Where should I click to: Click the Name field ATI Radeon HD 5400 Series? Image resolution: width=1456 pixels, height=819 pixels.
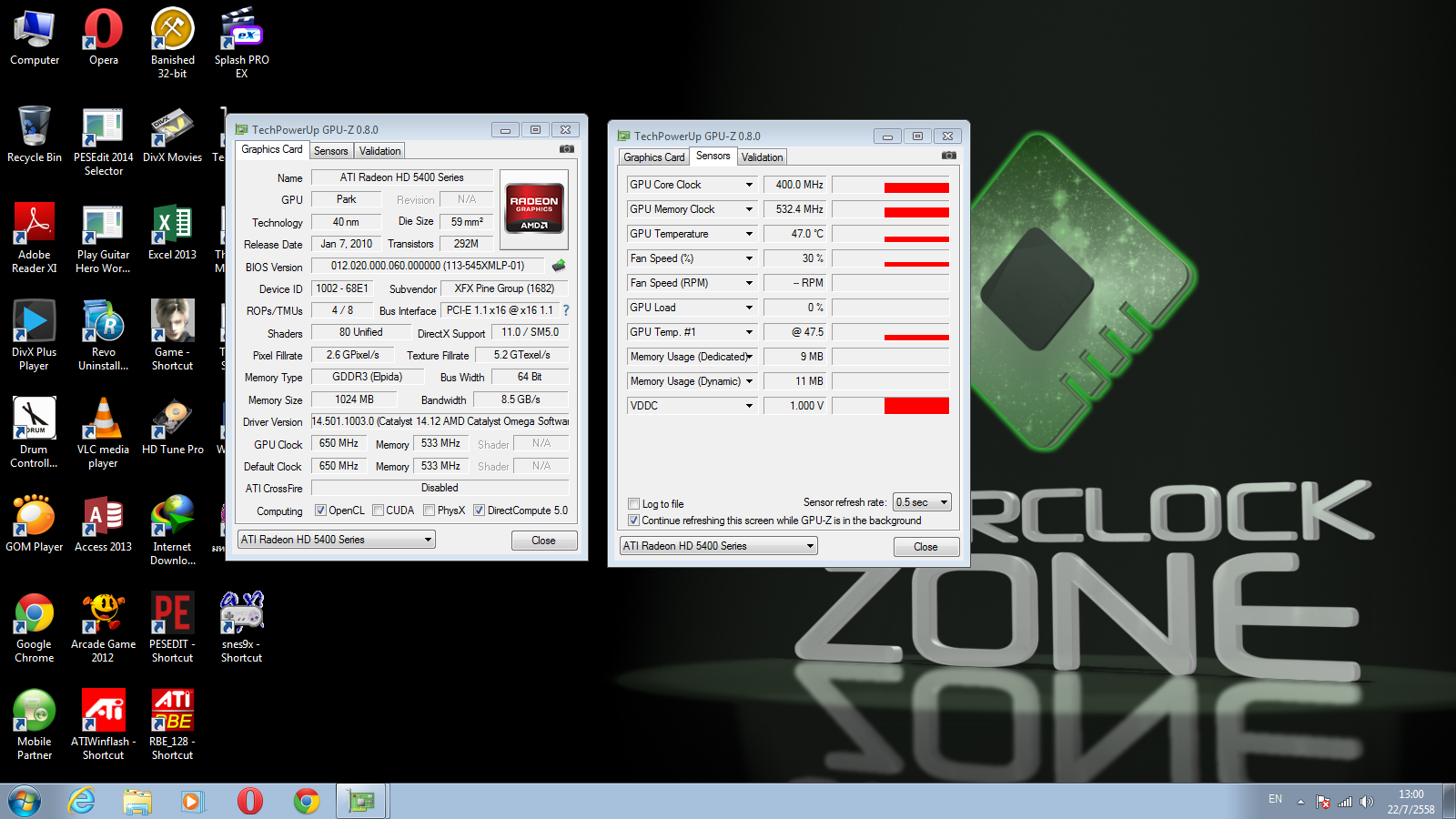(x=402, y=177)
